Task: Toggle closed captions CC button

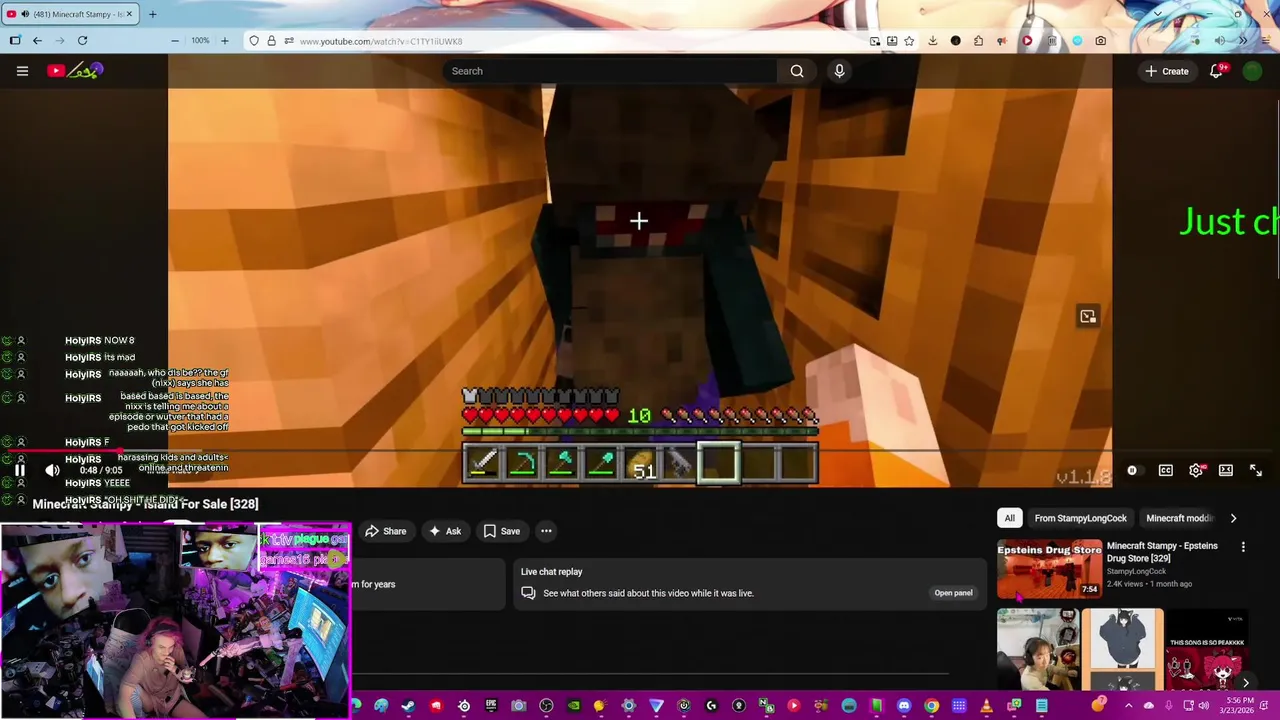Action: pyautogui.click(x=1166, y=471)
